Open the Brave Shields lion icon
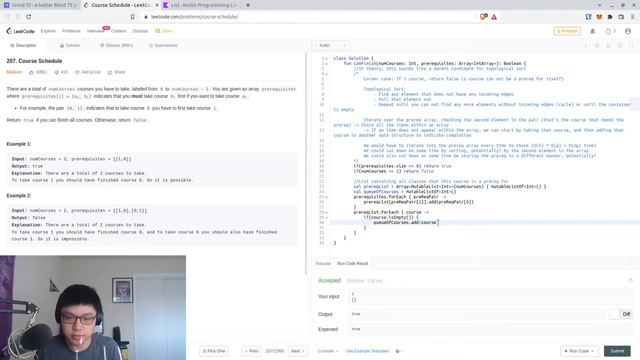640x360 pixels. 483,17
